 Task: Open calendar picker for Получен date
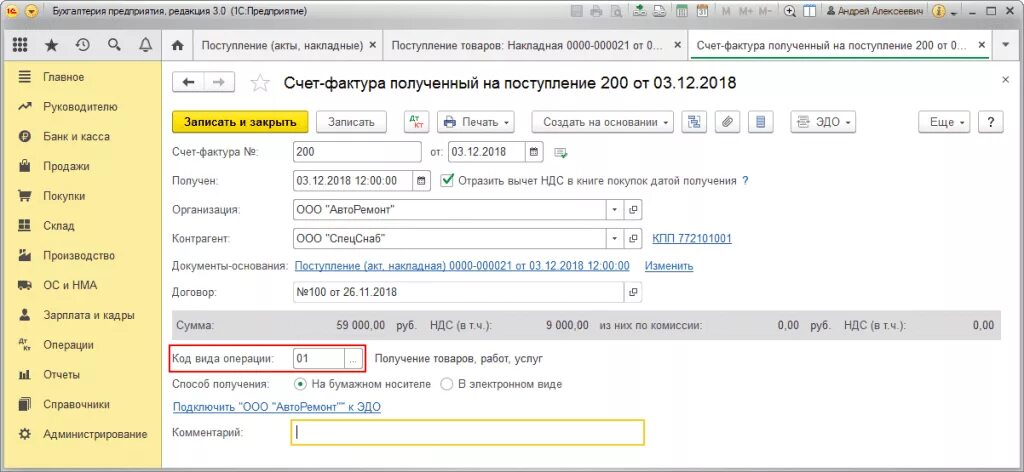click(x=422, y=181)
